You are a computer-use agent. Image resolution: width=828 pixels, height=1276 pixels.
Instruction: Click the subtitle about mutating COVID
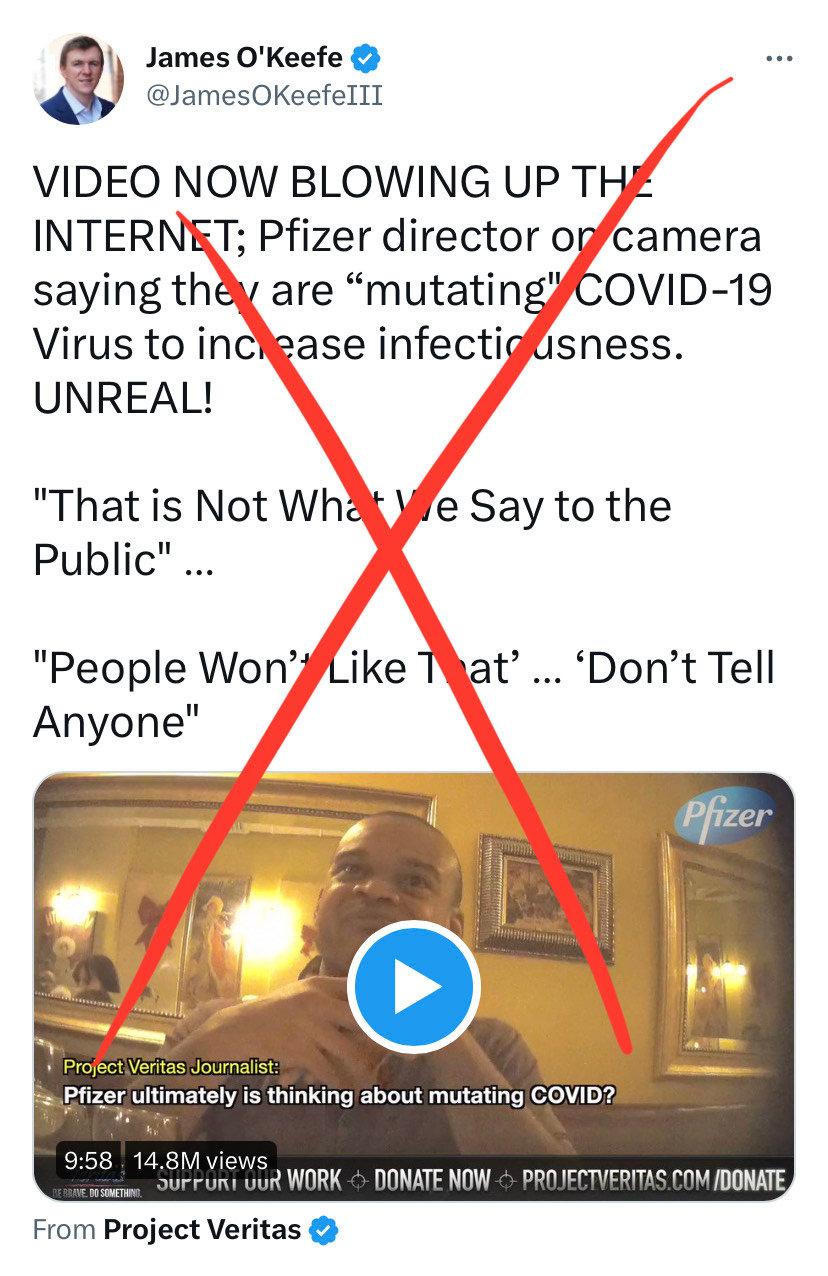(x=339, y=1095)
